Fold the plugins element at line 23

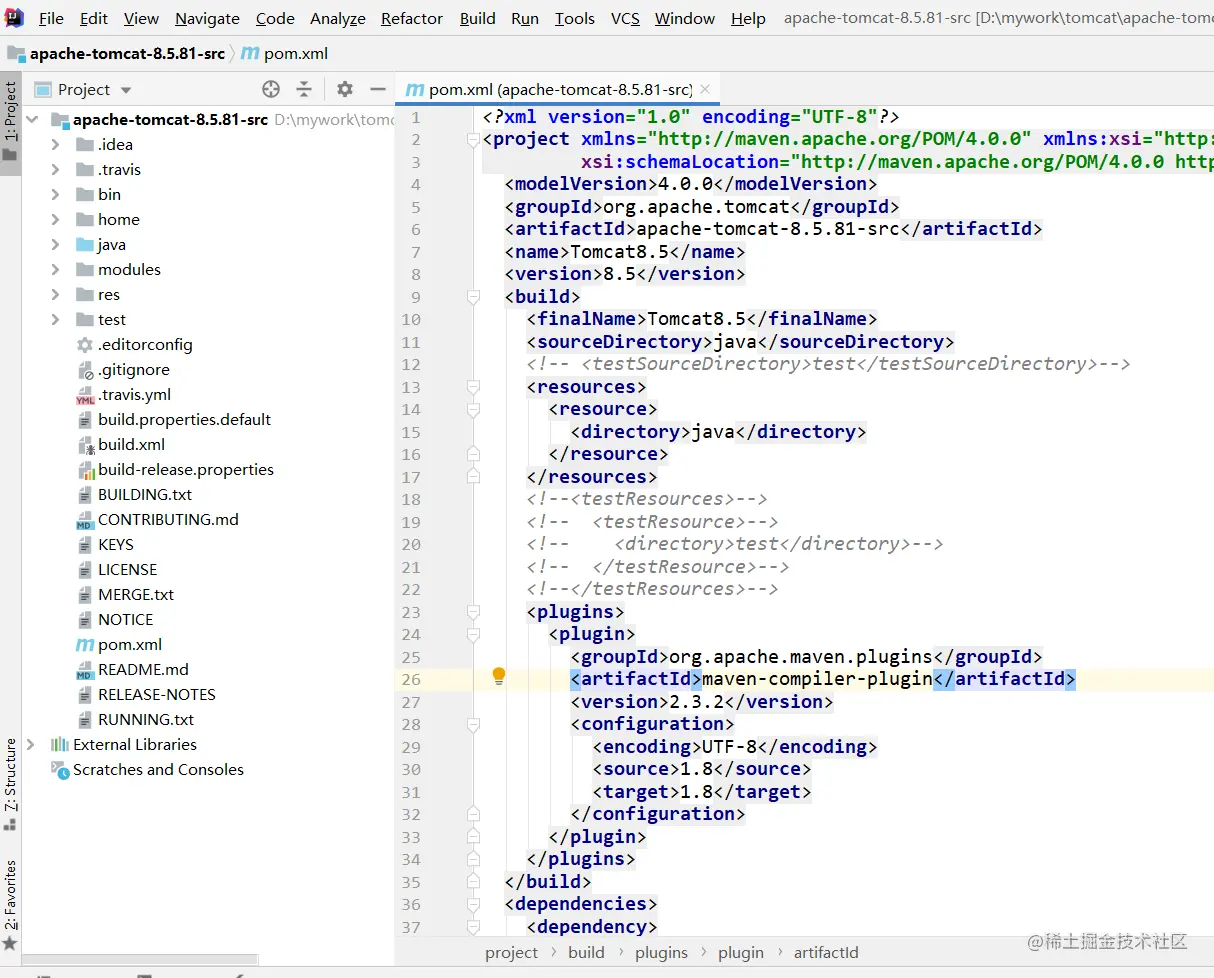(x=474, y=612)
